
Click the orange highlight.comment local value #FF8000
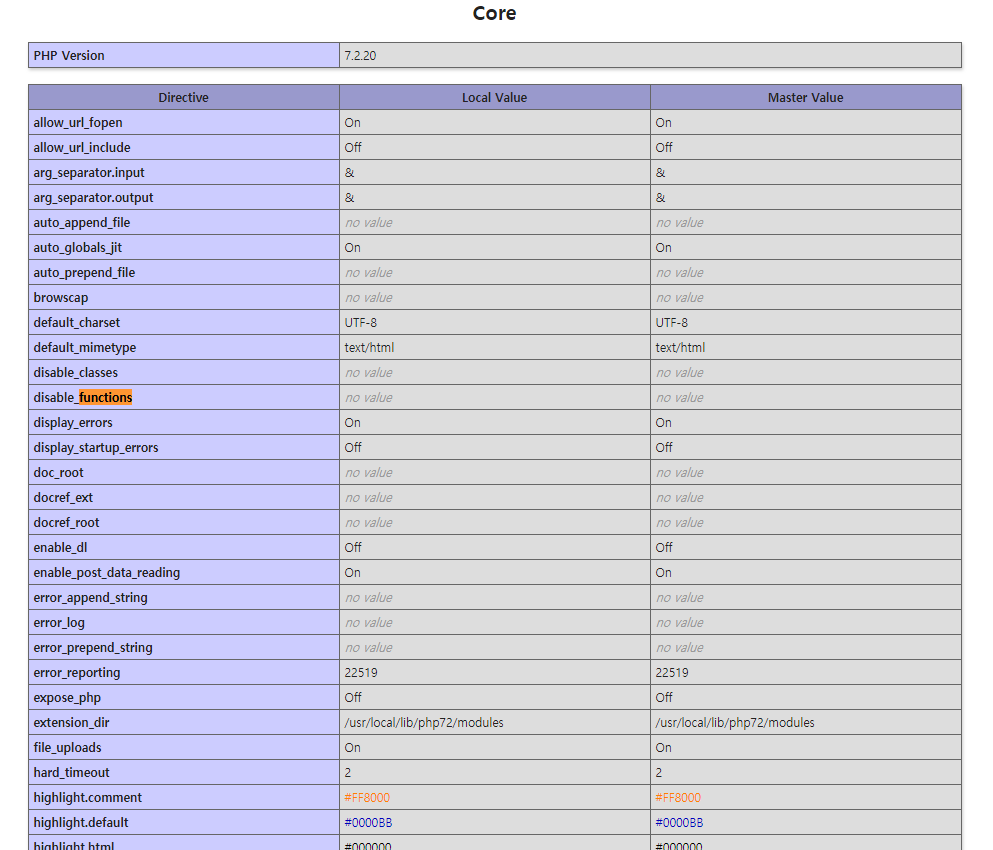367,798
